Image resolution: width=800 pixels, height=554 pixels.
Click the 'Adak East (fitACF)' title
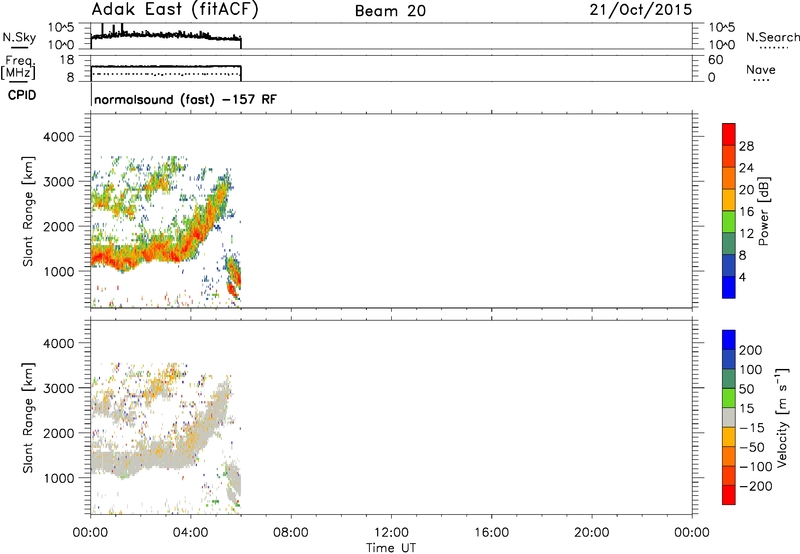click(175, 10)
